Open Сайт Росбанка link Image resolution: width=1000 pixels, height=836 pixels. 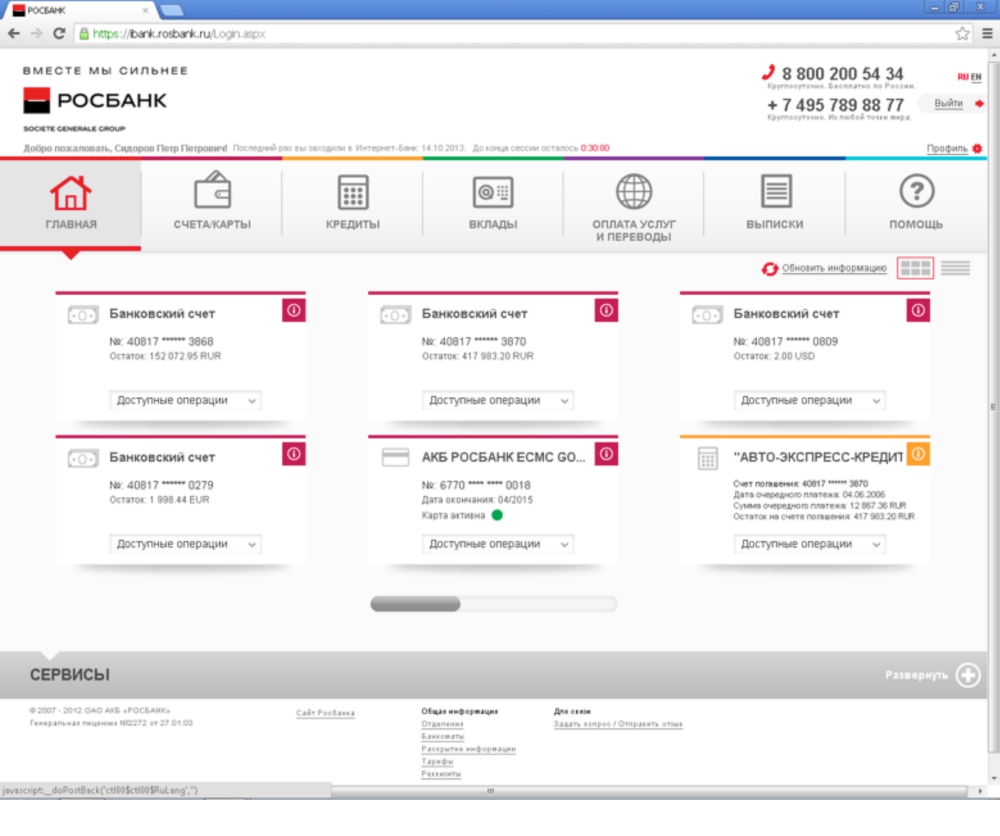tap(325, 713)
